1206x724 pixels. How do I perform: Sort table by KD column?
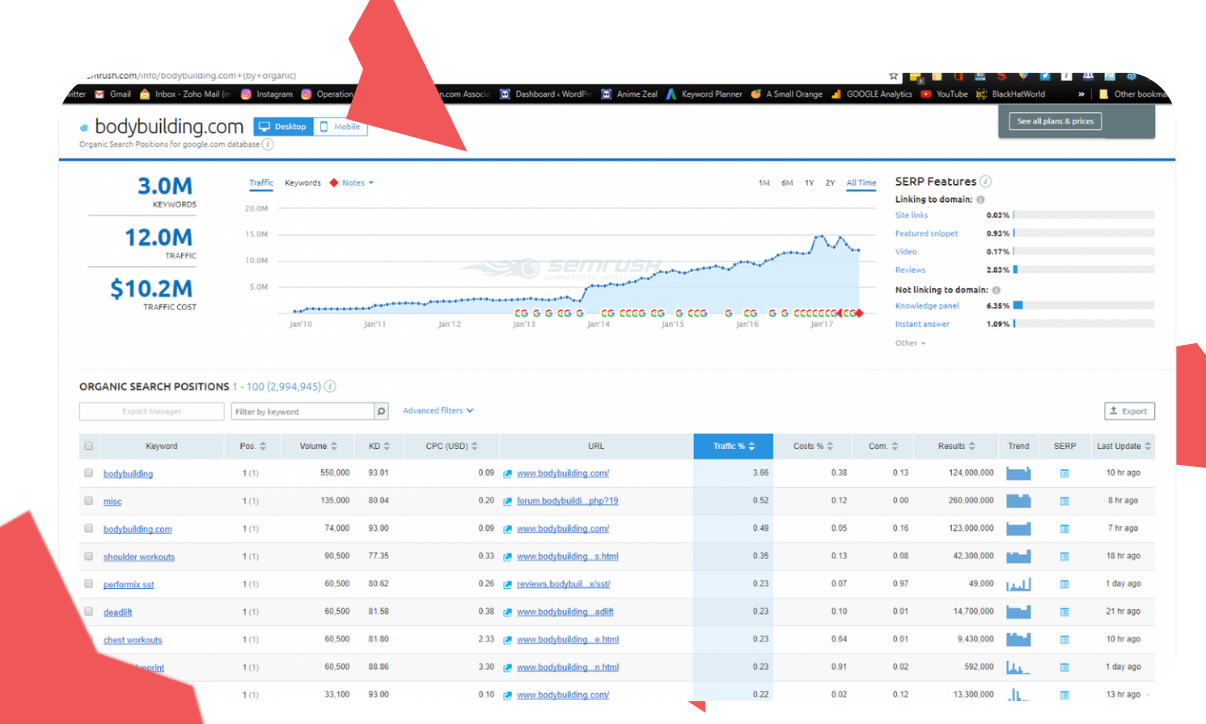point(379,446)
